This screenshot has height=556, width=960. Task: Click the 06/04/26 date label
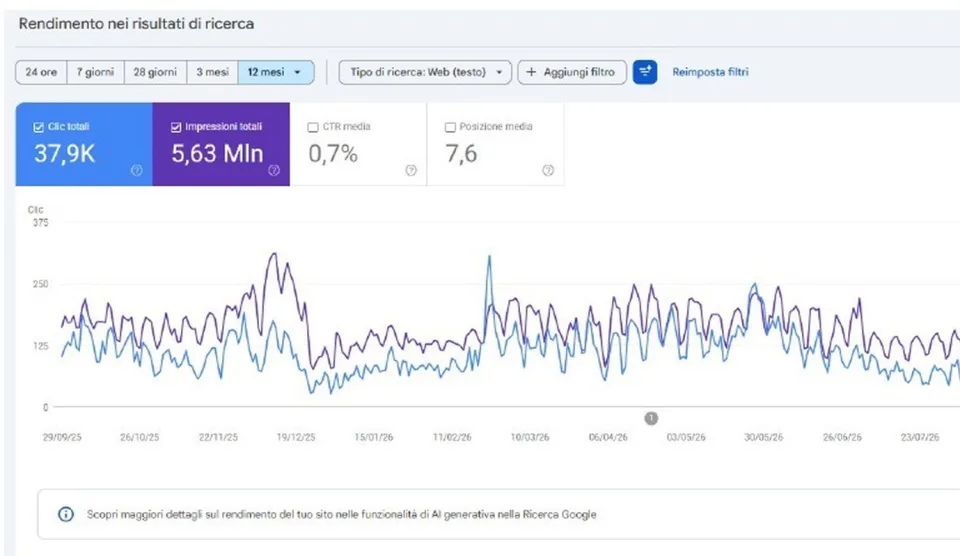pos(608,437)
